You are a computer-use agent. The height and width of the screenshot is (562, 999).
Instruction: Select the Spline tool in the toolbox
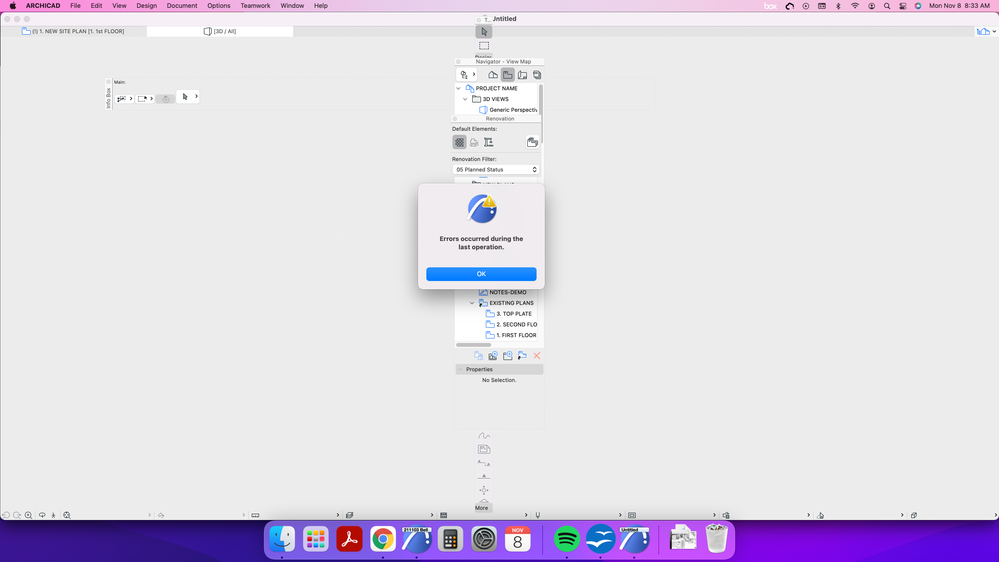(x=484, y=436)
